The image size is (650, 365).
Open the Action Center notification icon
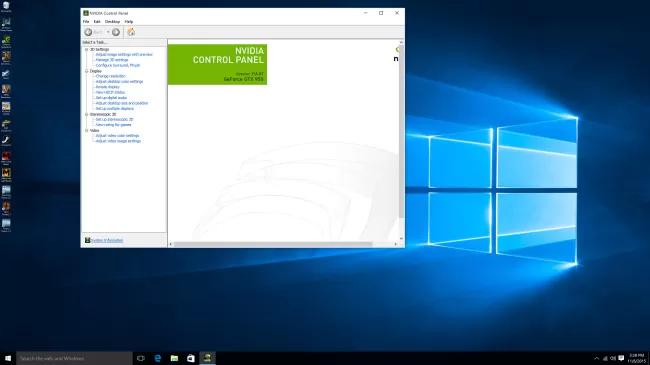621,358
